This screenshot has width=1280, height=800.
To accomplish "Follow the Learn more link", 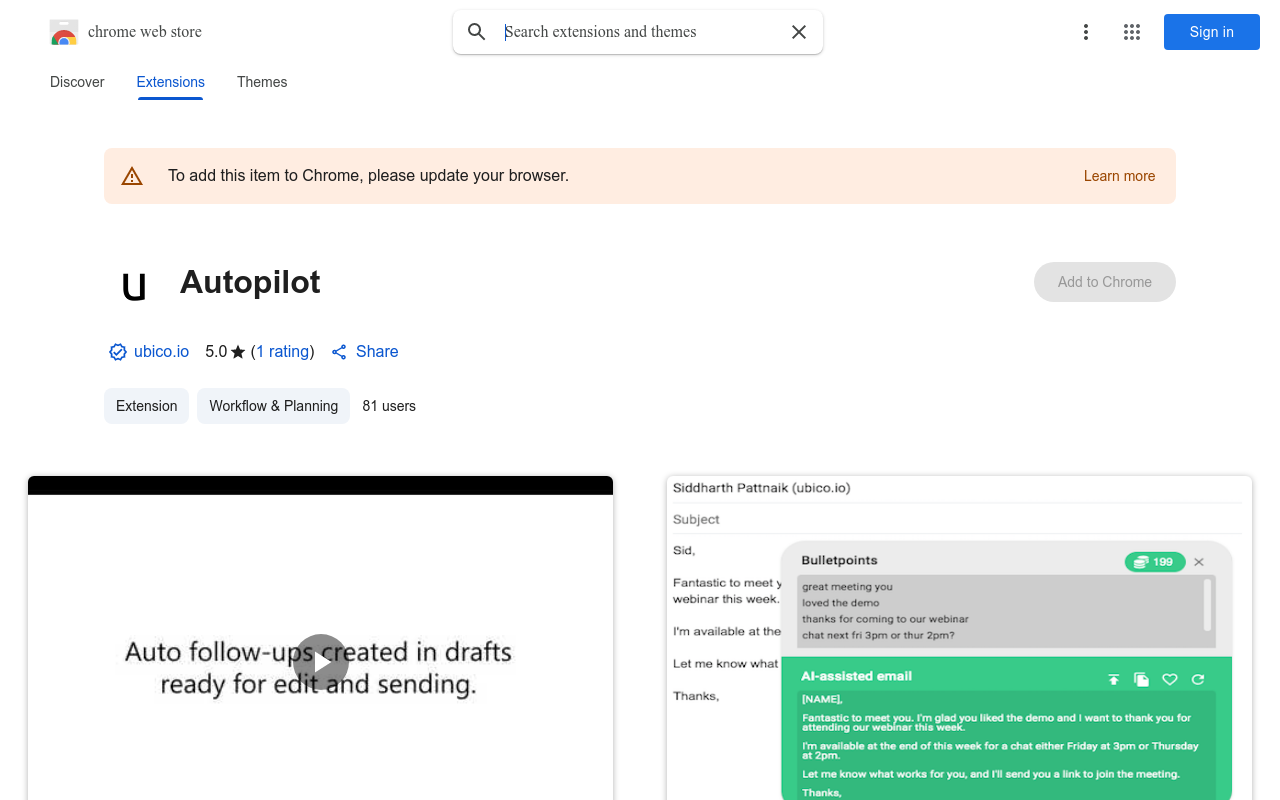I will [x=1119, y=176].
